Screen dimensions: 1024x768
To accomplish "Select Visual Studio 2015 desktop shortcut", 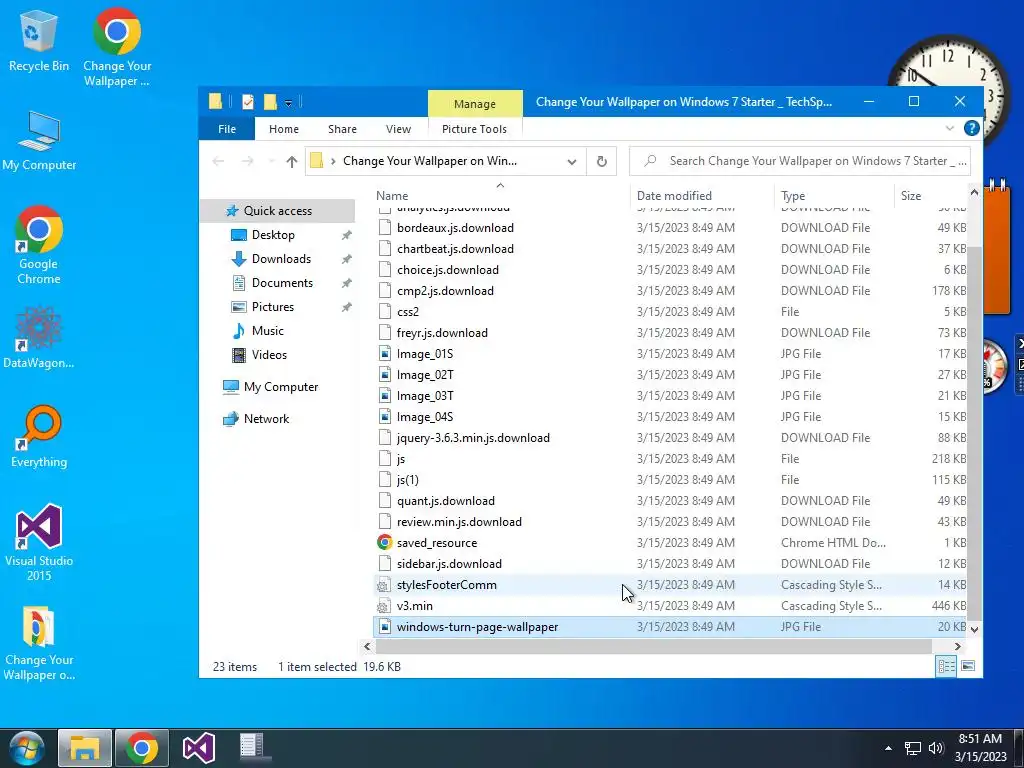I will (39, 542).
